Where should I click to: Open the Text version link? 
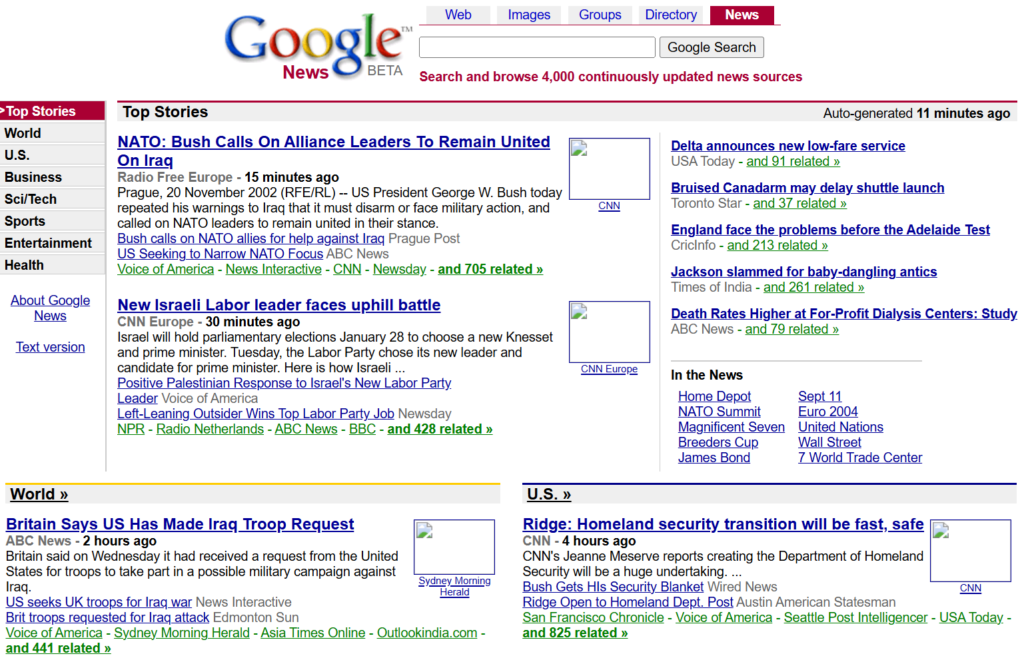(x=50, y=347)
